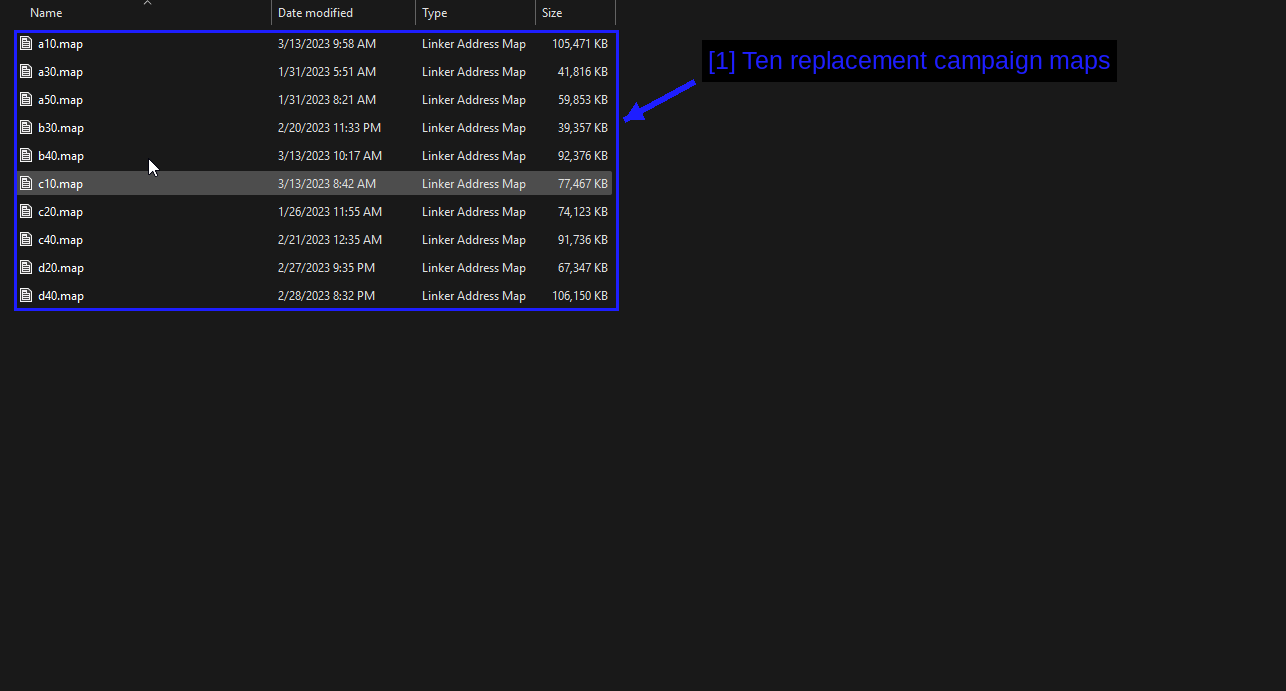
Task: Click the file icon next to c10.map
Action: coord(27,184)
